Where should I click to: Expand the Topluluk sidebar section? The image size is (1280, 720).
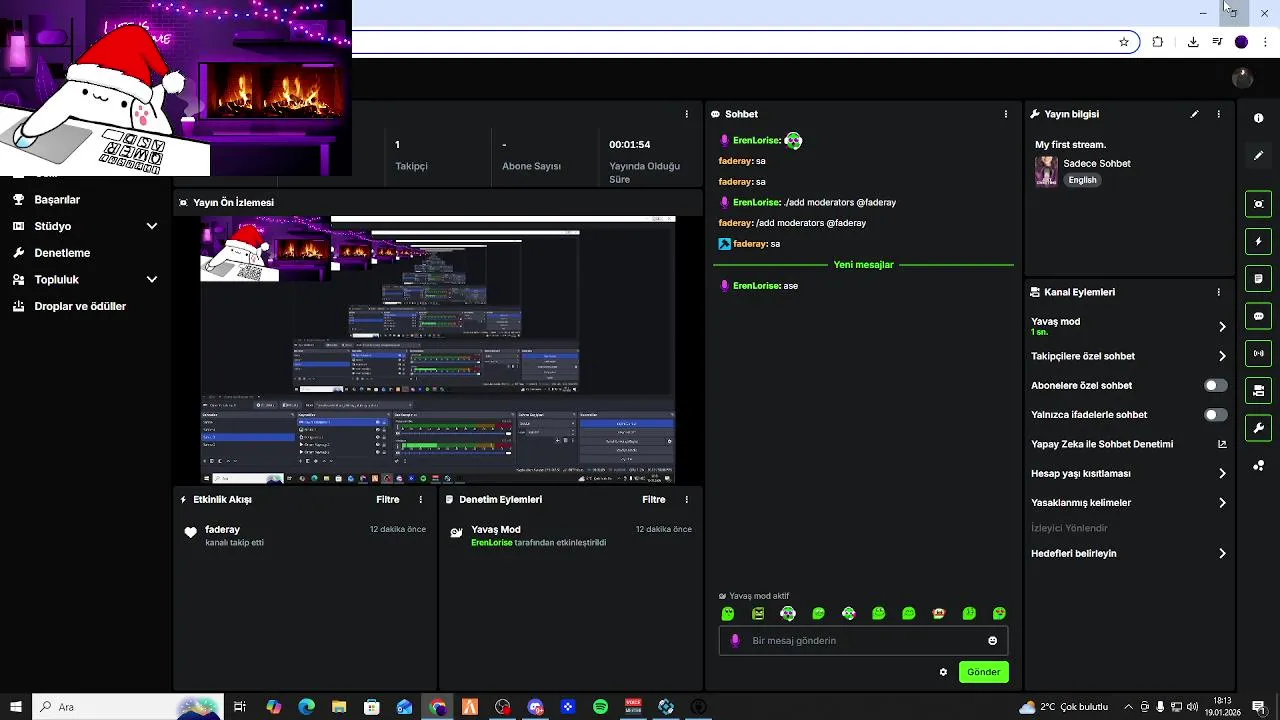point(152,280)
